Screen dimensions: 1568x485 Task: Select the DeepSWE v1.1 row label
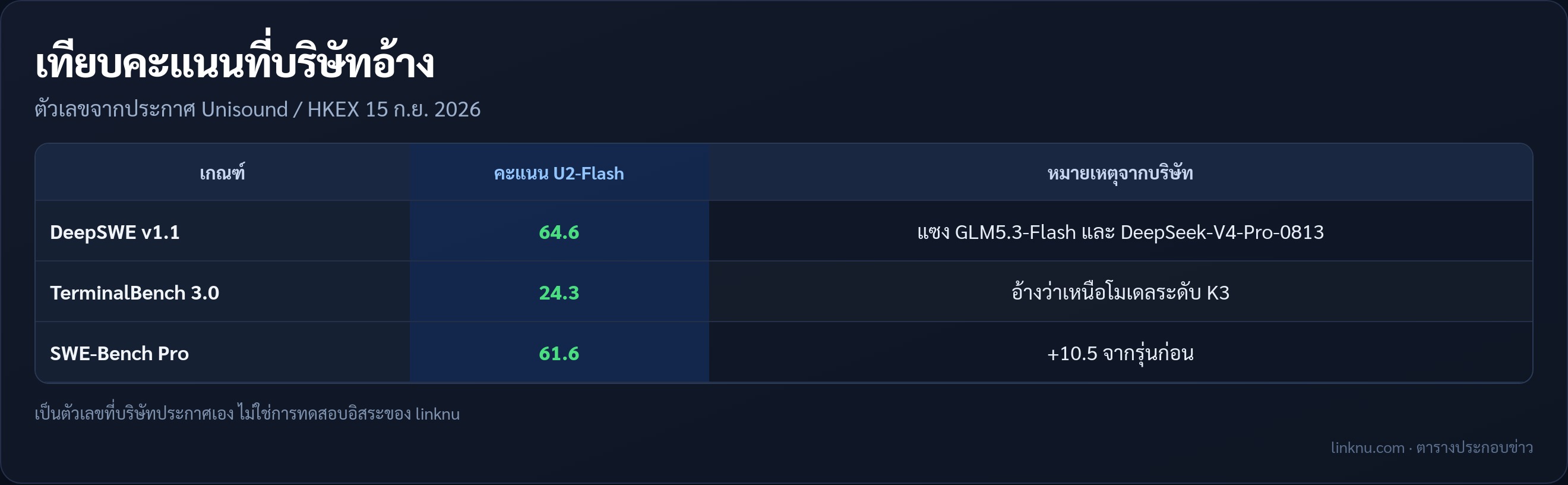tap(115, 232)
